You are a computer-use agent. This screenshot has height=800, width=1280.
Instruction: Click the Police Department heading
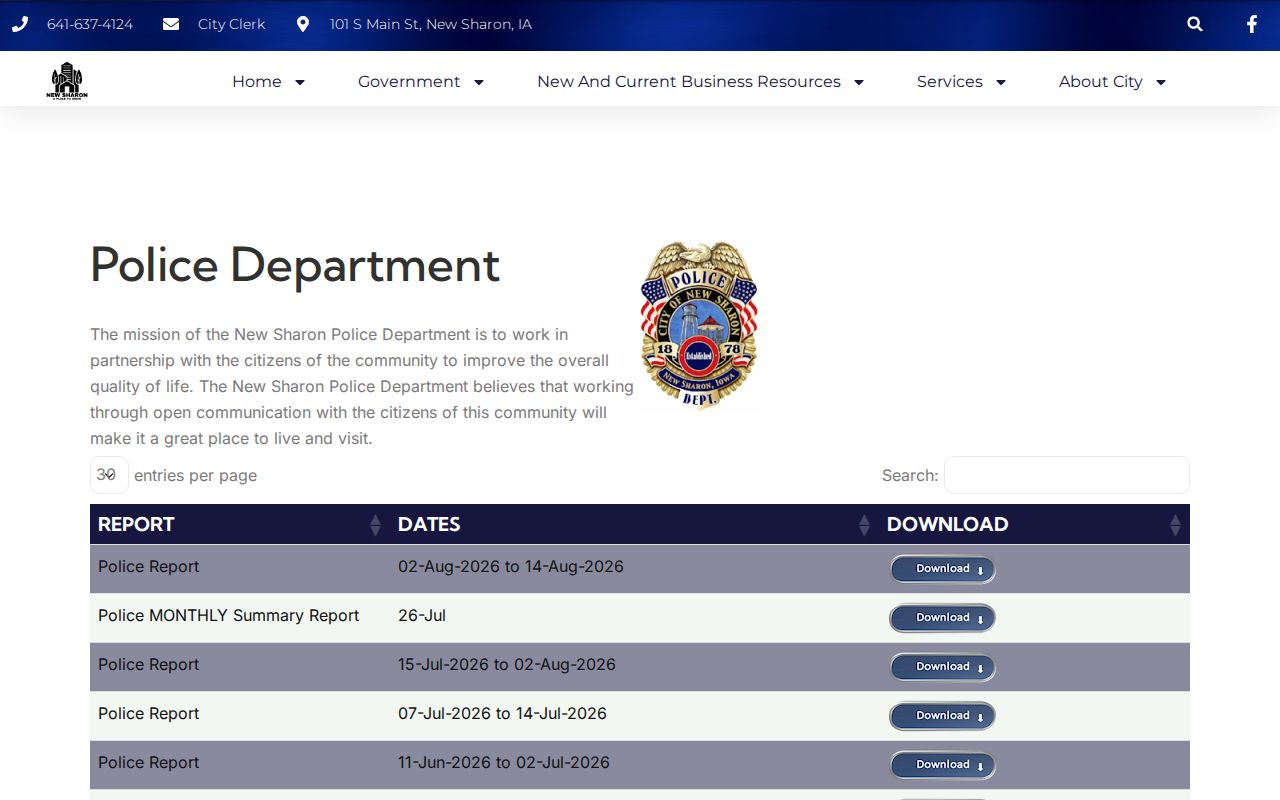295,265
